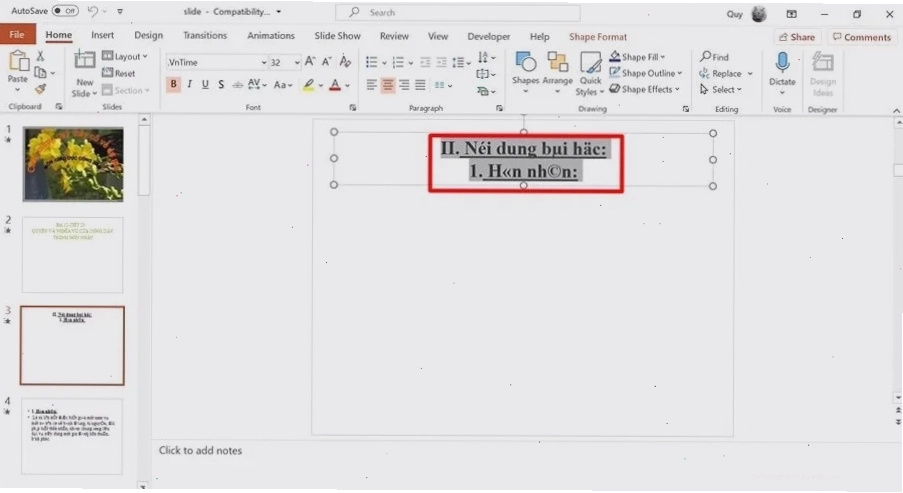Open Review tab
903x493 pixels.
pyautogui.click(x=394, y=36)
